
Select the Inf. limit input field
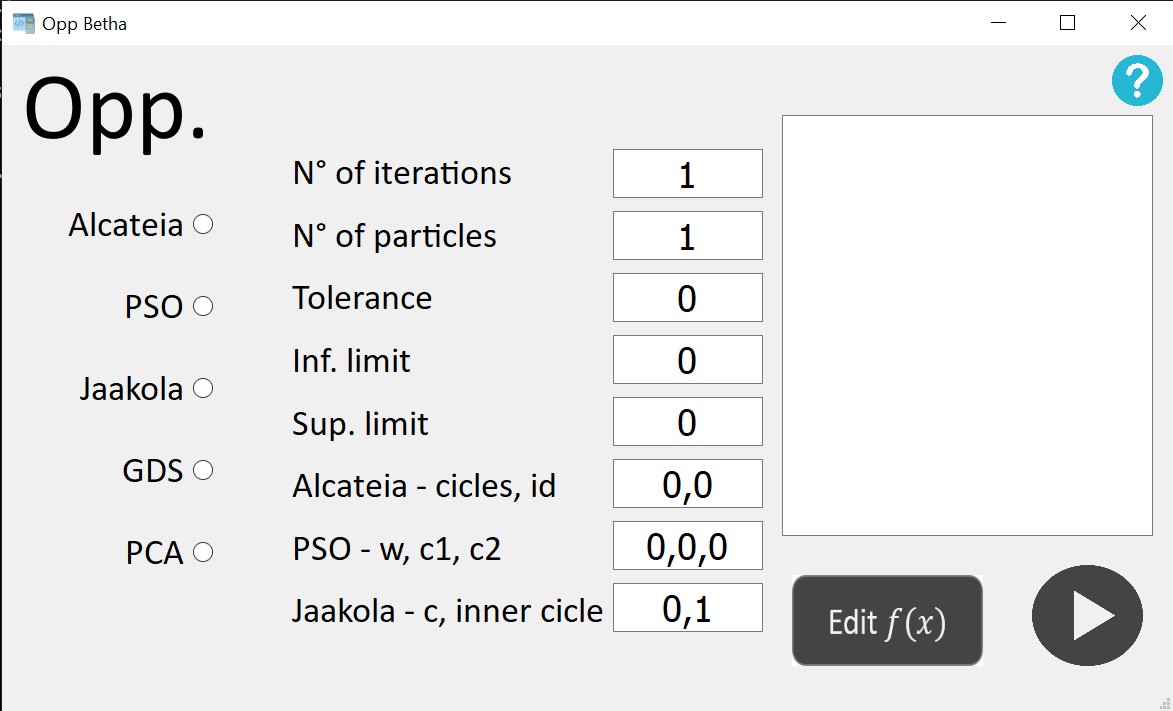pos(687,360)
